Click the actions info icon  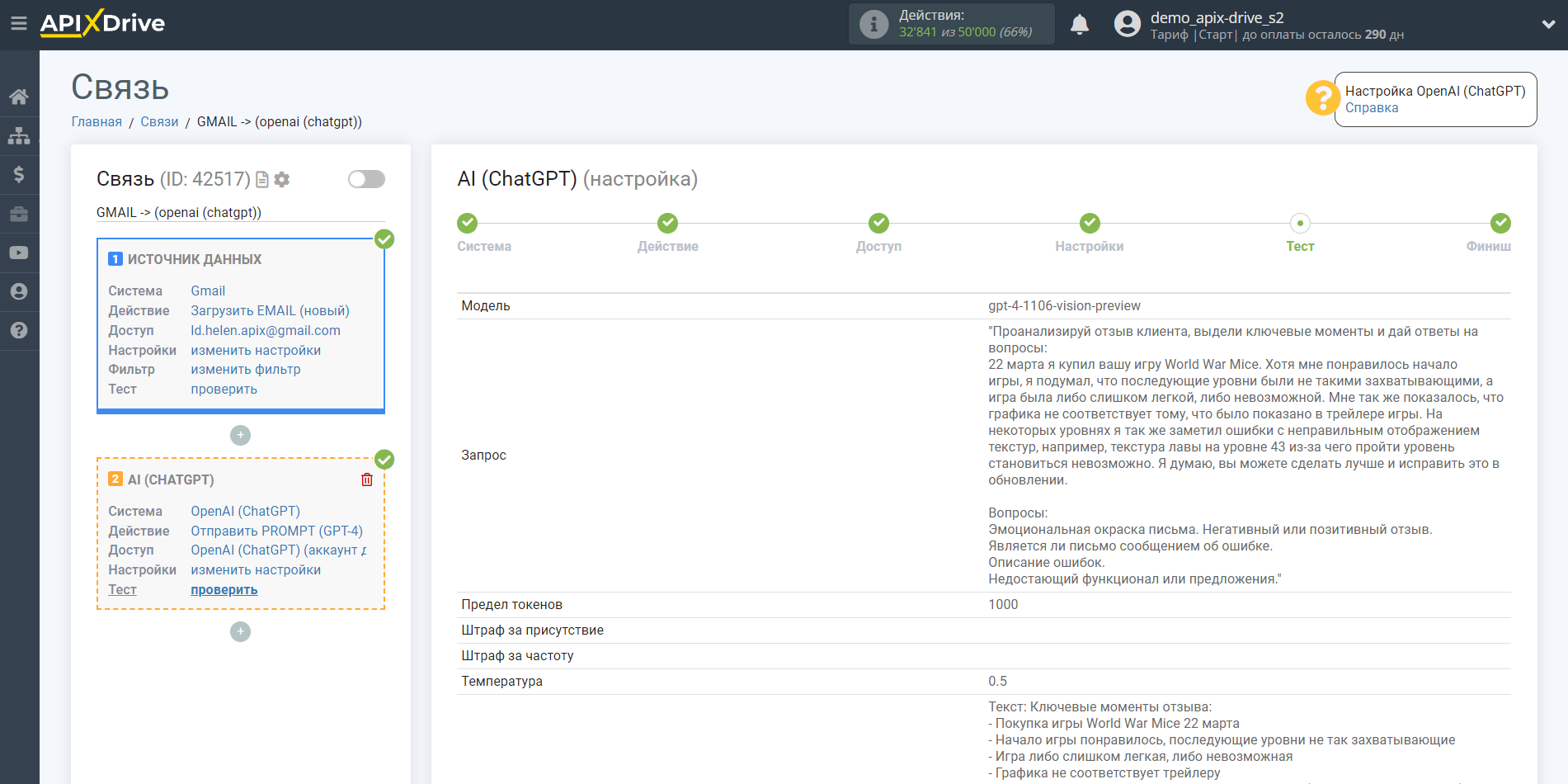tap(874, 24)
